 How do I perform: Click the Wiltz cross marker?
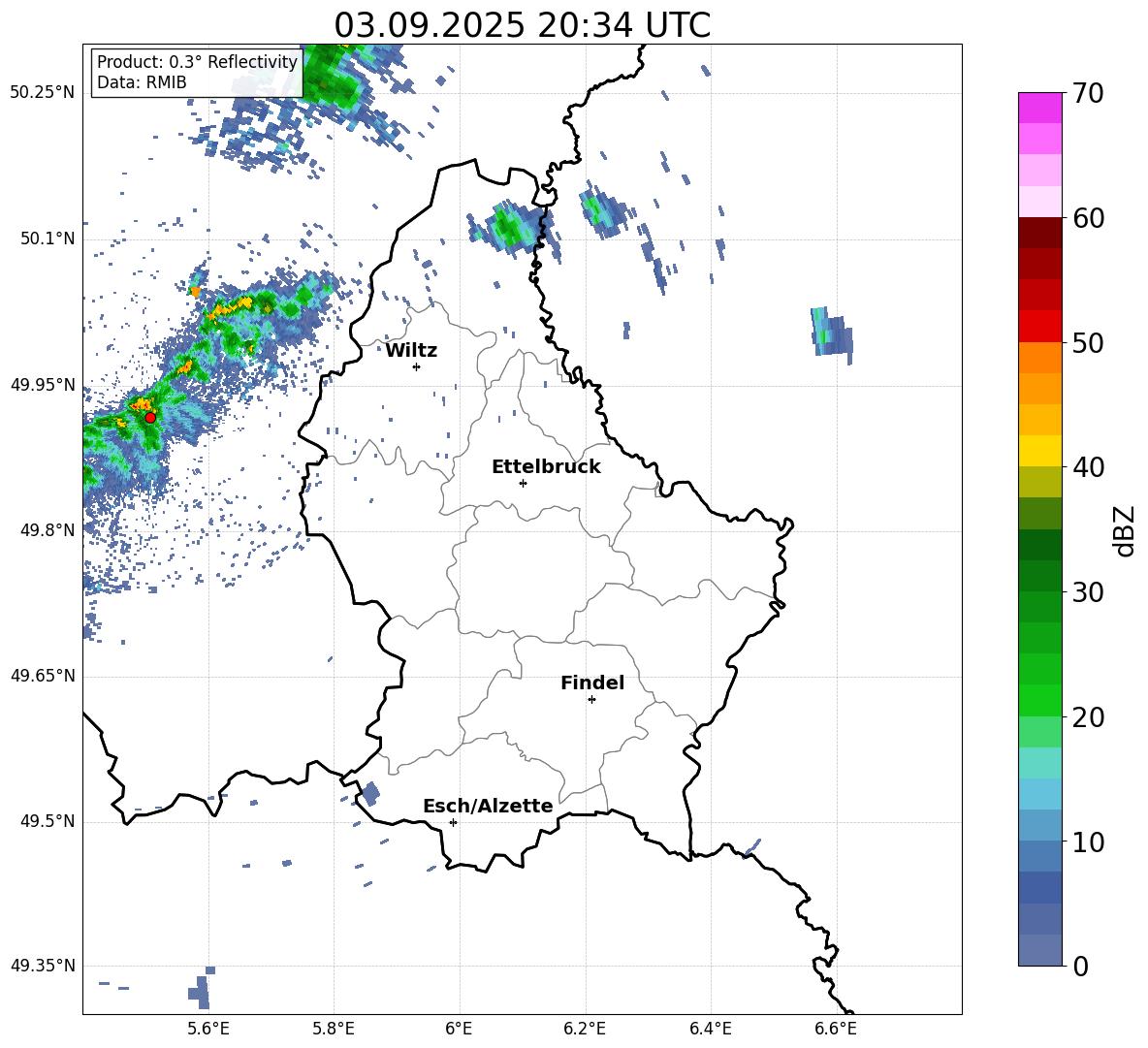point(417,366)
